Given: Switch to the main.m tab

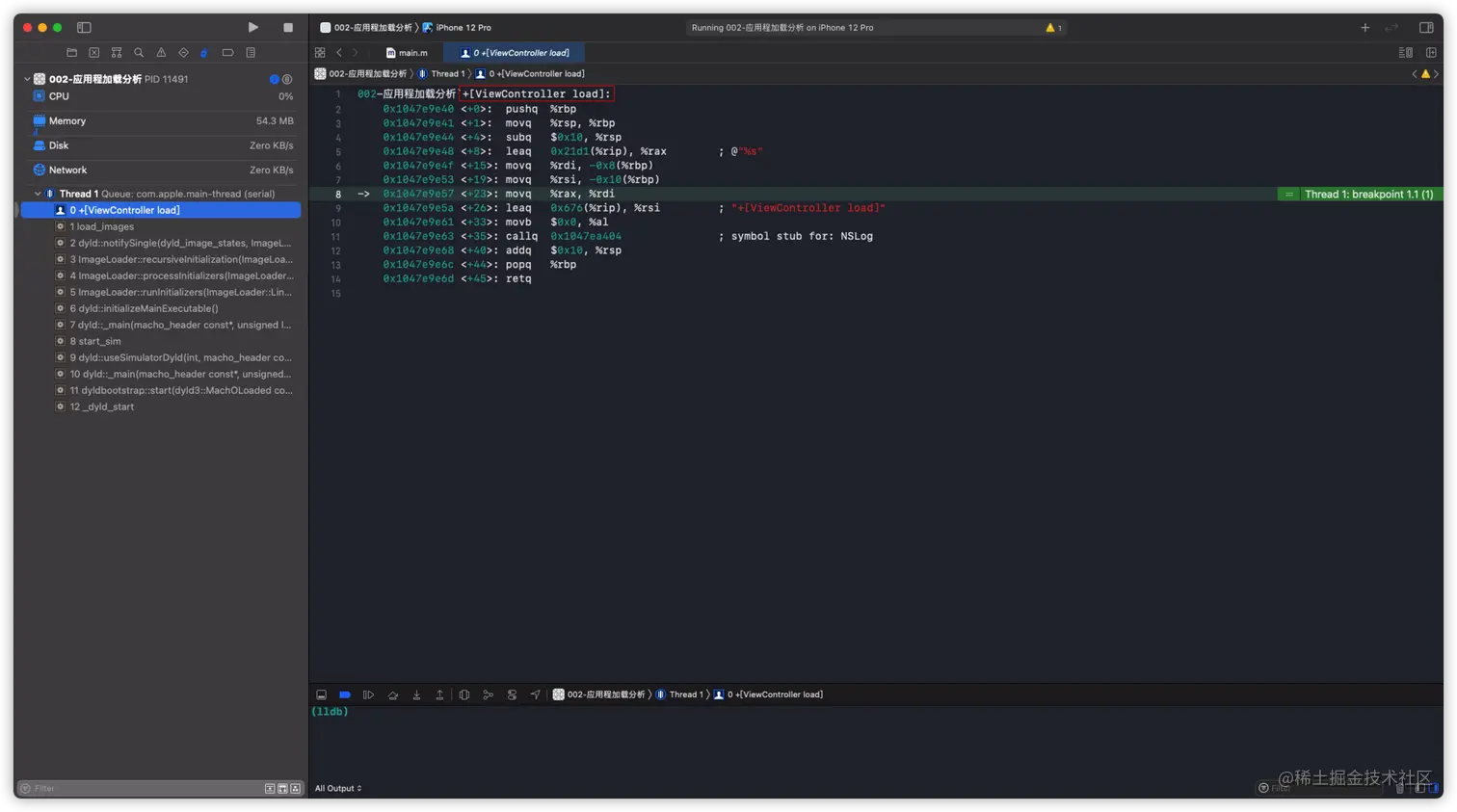Looking at the screenshot, I should click(x=408, y=53).
